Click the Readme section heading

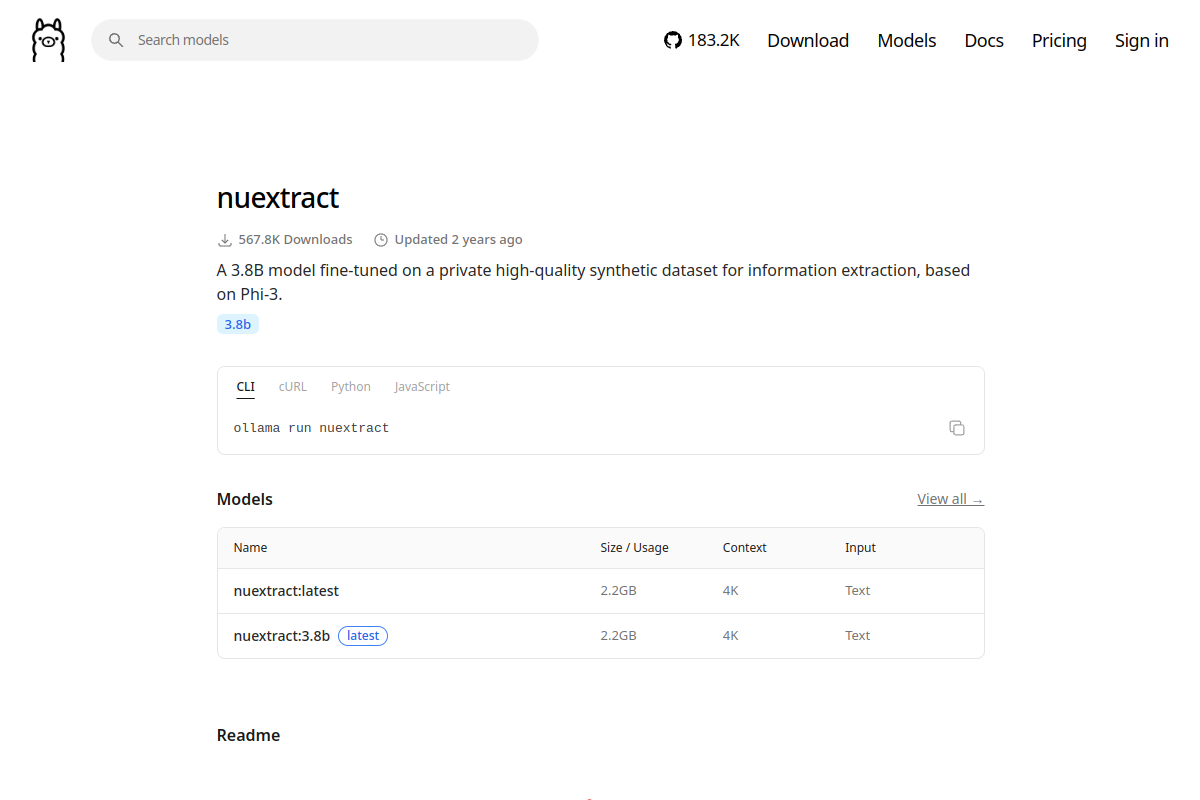[x=248, y=735]
